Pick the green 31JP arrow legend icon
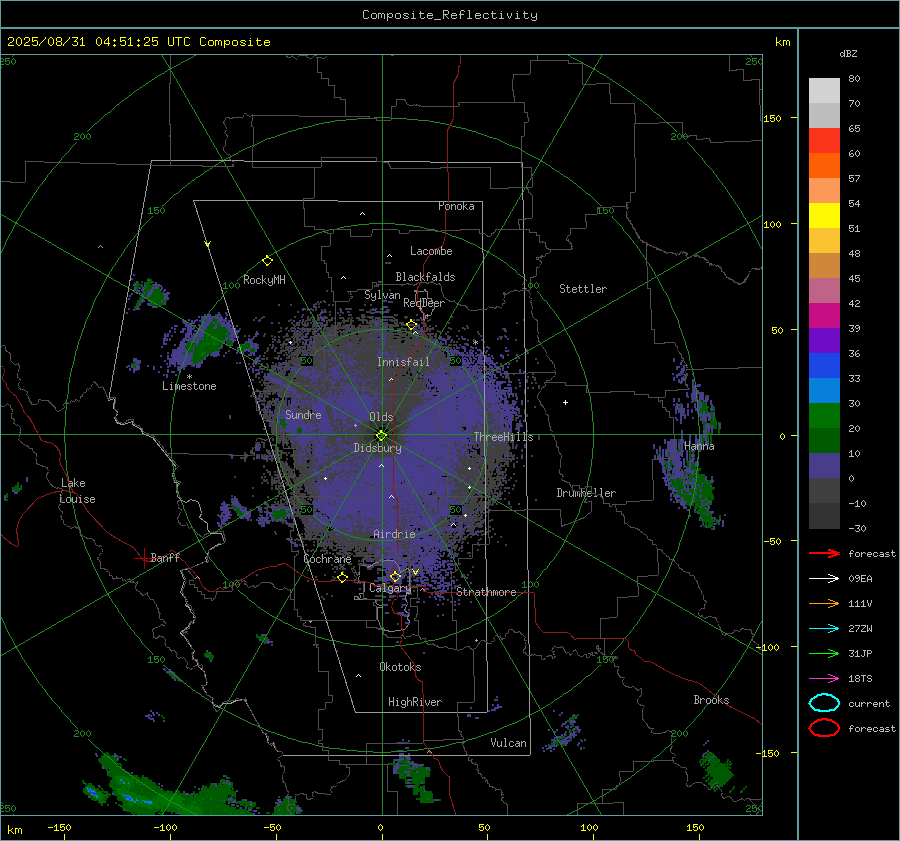Screen dimensions: 900x841 (824, 653)
